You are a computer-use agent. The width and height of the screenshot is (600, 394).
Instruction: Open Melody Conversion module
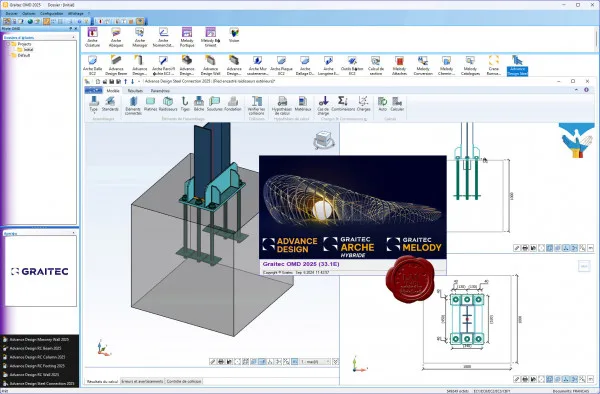pos(423,65)
